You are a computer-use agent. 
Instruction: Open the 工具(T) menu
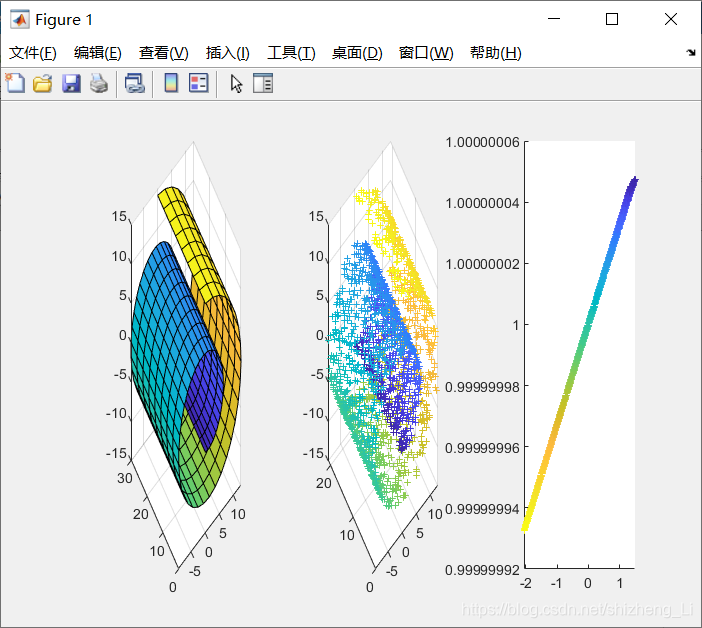pos(291,53)
